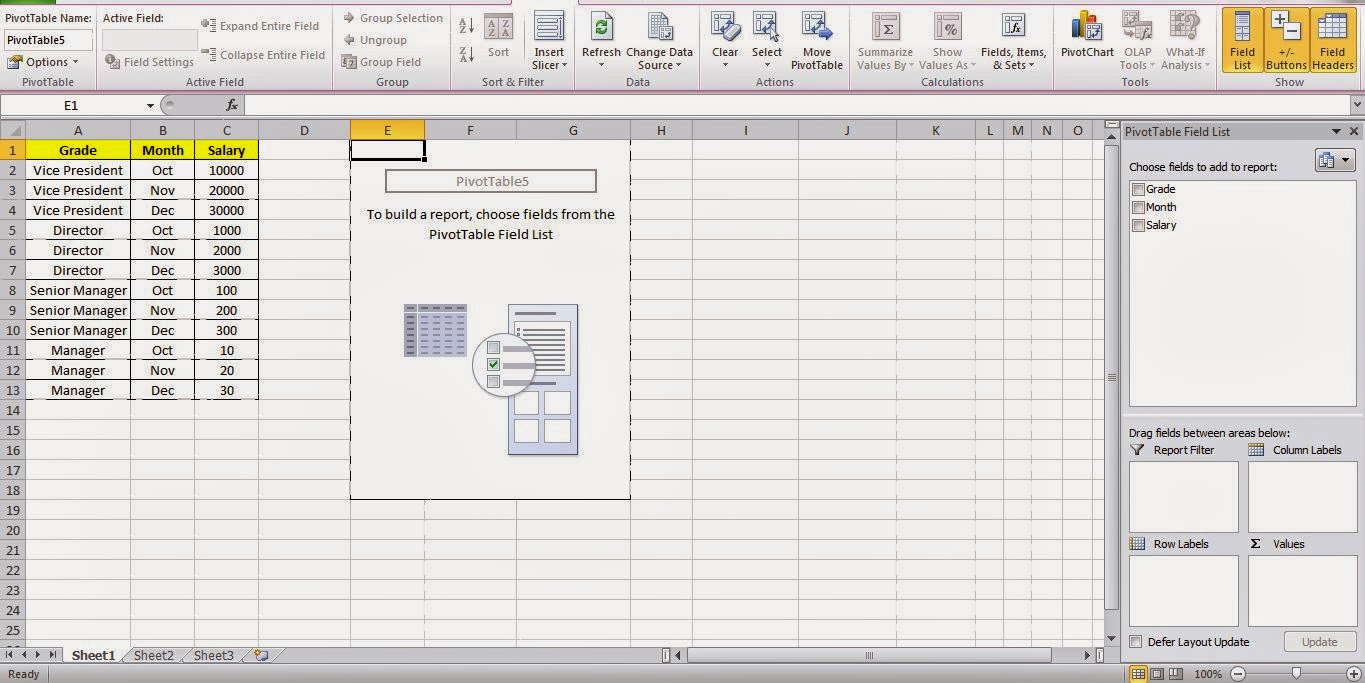Viewport: 1365px width, 683px height.
Task: Click the Report Filter drop area
Action: point(1183,497)
